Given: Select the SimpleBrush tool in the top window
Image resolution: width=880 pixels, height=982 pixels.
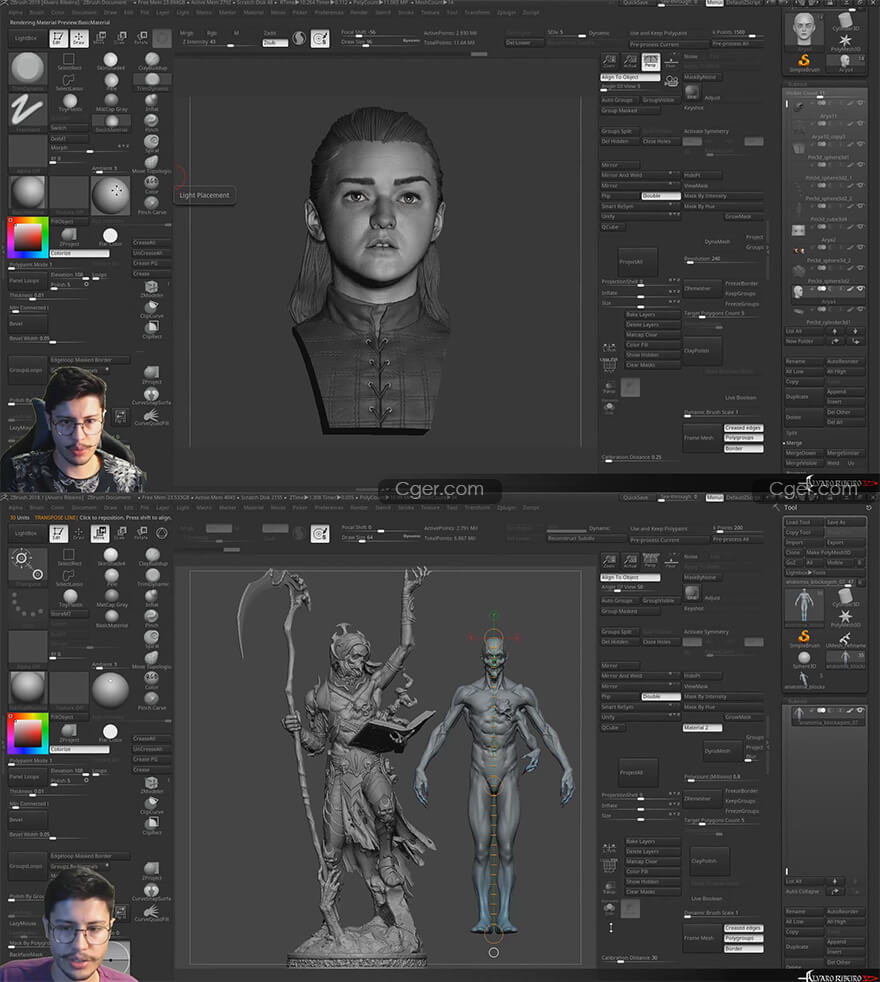Looking at the screenshot, I should 804,63.
